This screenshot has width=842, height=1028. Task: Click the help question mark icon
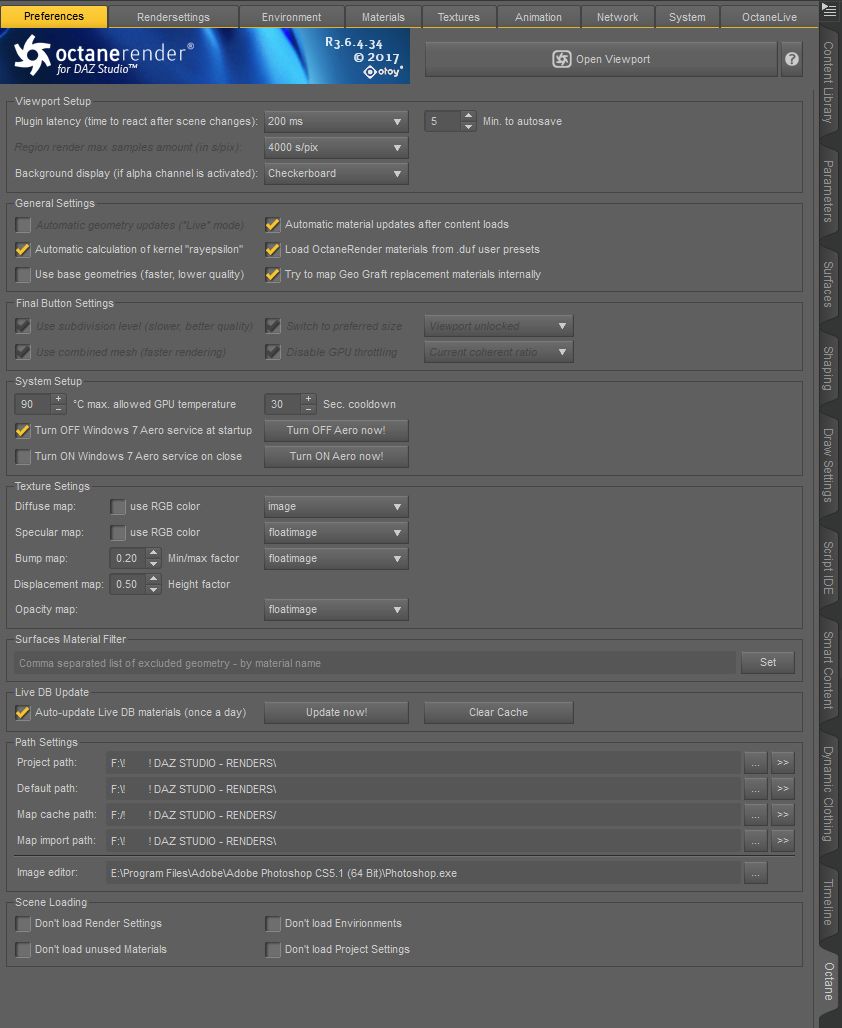pyautogui.click(x=792, y=59)
